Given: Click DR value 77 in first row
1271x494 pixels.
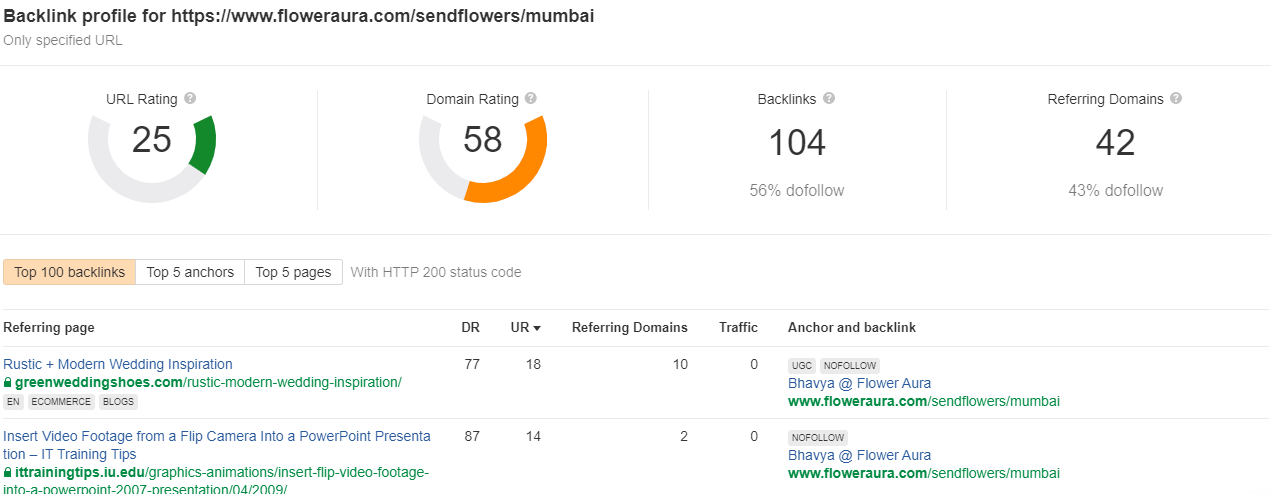Looking at the screenshot, I should coord(472,364).
